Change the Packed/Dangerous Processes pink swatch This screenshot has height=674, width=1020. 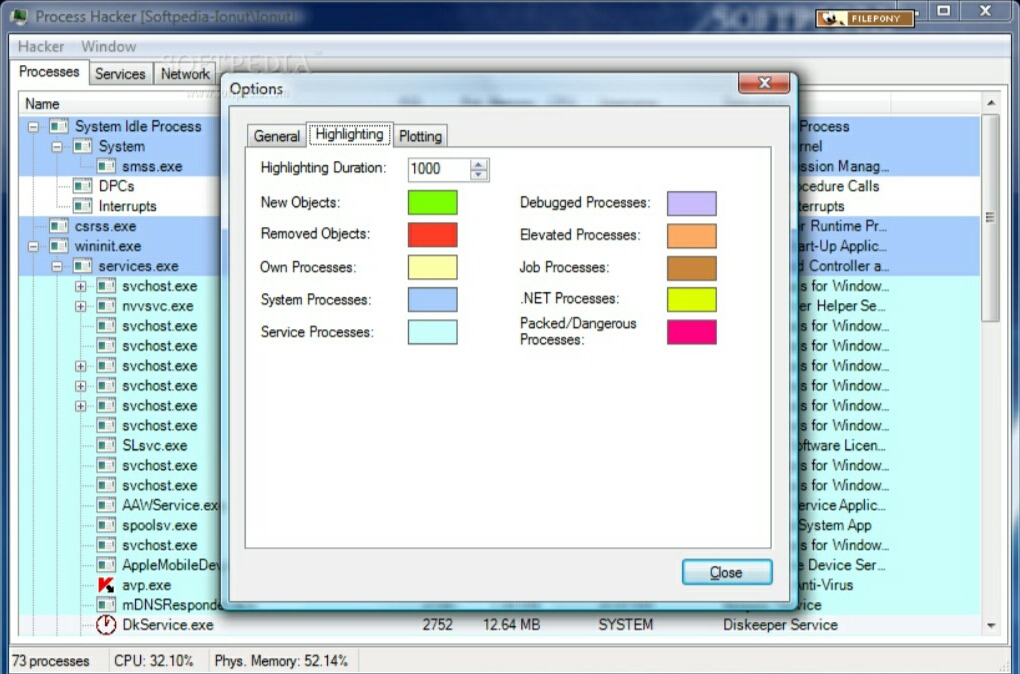(x=691, y=332)
